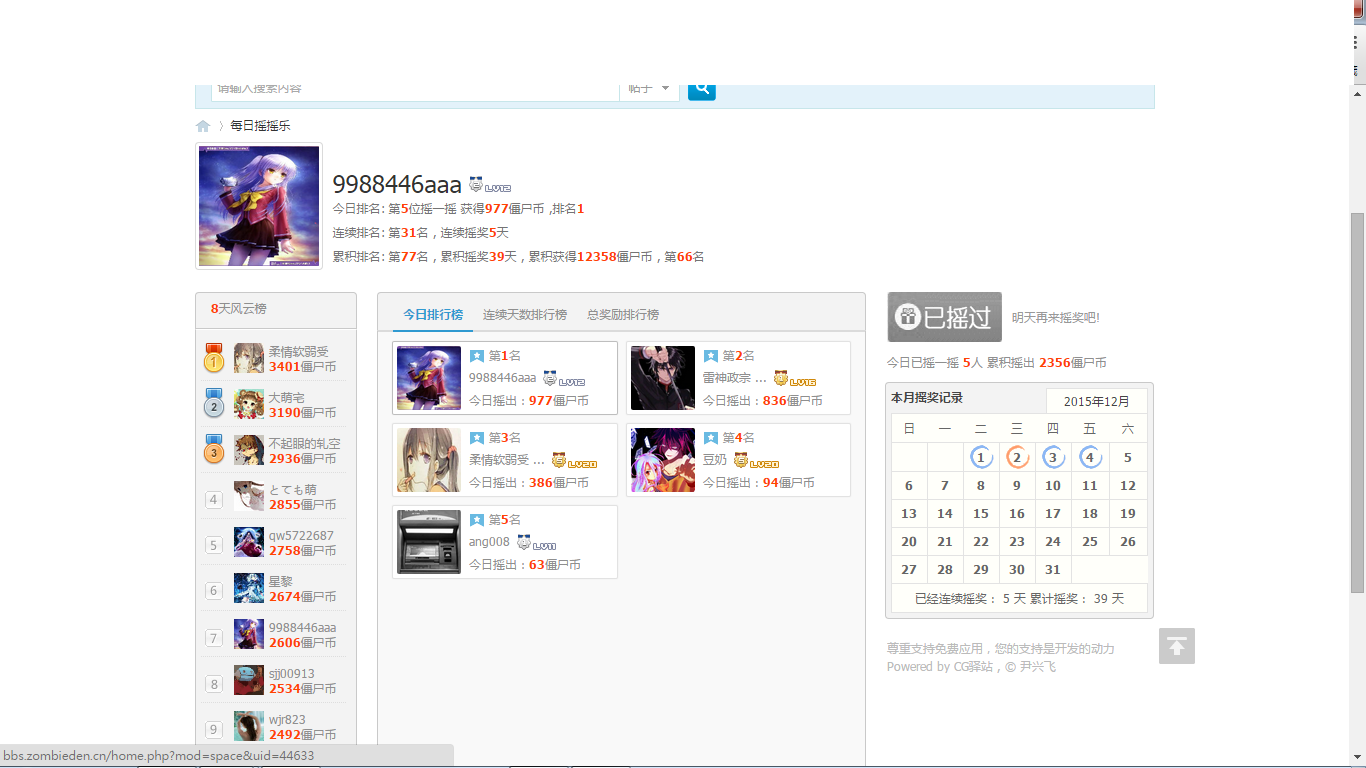1366x768 pixels.
Task: Open 9988446aaa's large profile avatar
Action: tap(259, 206)
